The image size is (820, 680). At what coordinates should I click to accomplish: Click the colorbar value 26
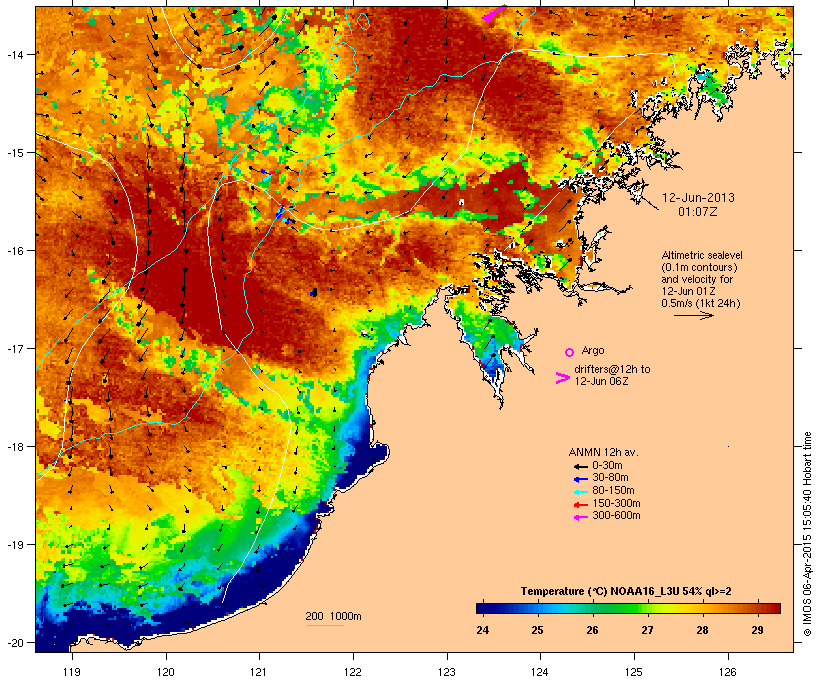coord(593,630)
